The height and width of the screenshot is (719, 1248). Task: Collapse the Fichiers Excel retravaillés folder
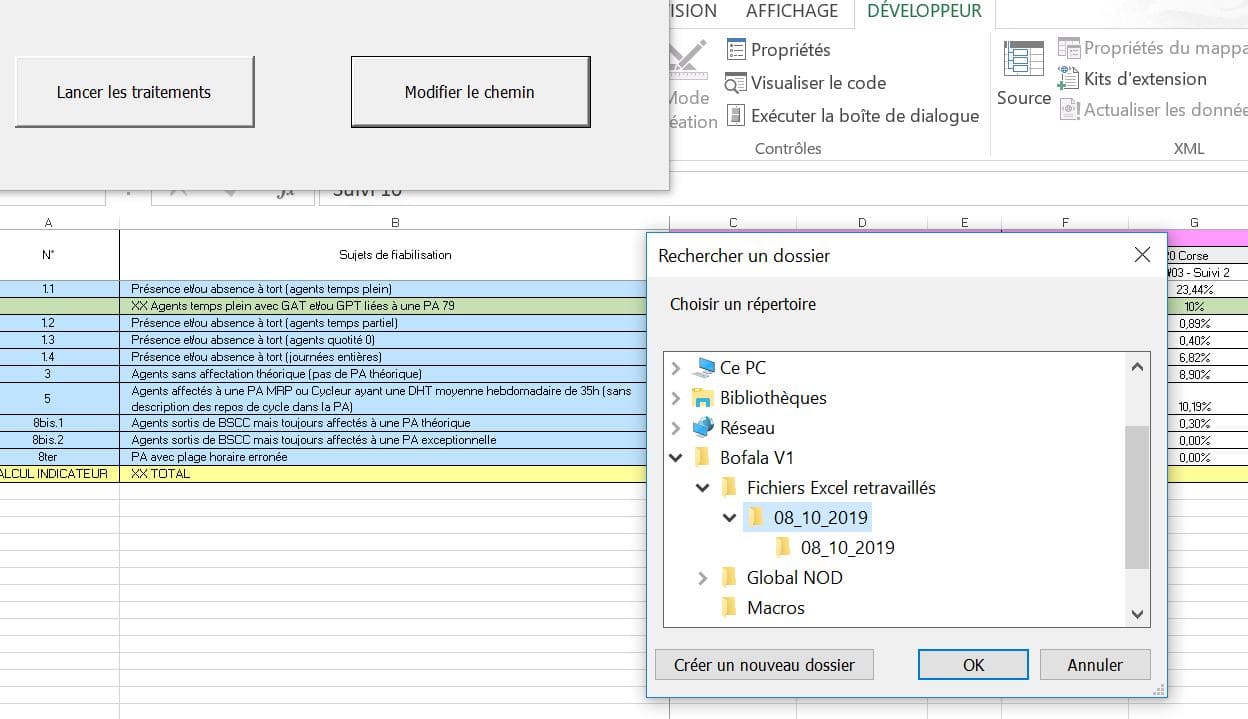click(x=703, y=488)
